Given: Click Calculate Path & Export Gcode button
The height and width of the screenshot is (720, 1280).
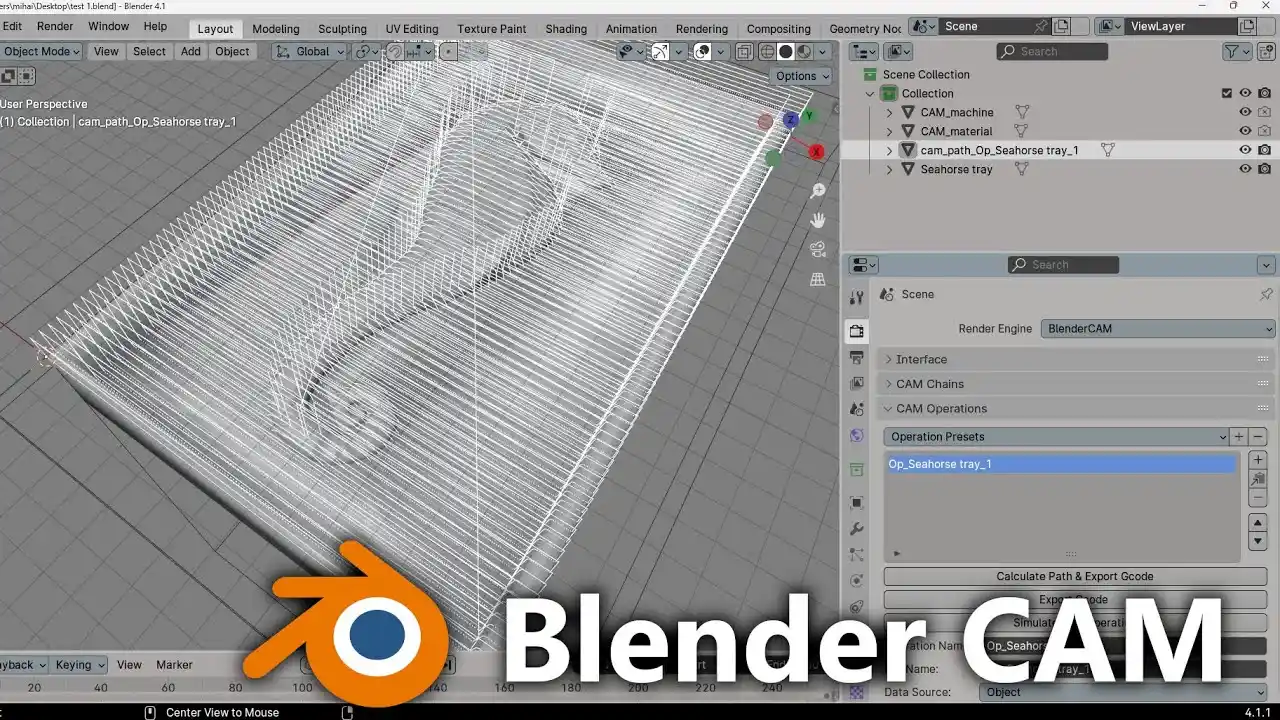Looking at the screenshot, I should [x=1073, y=576].
